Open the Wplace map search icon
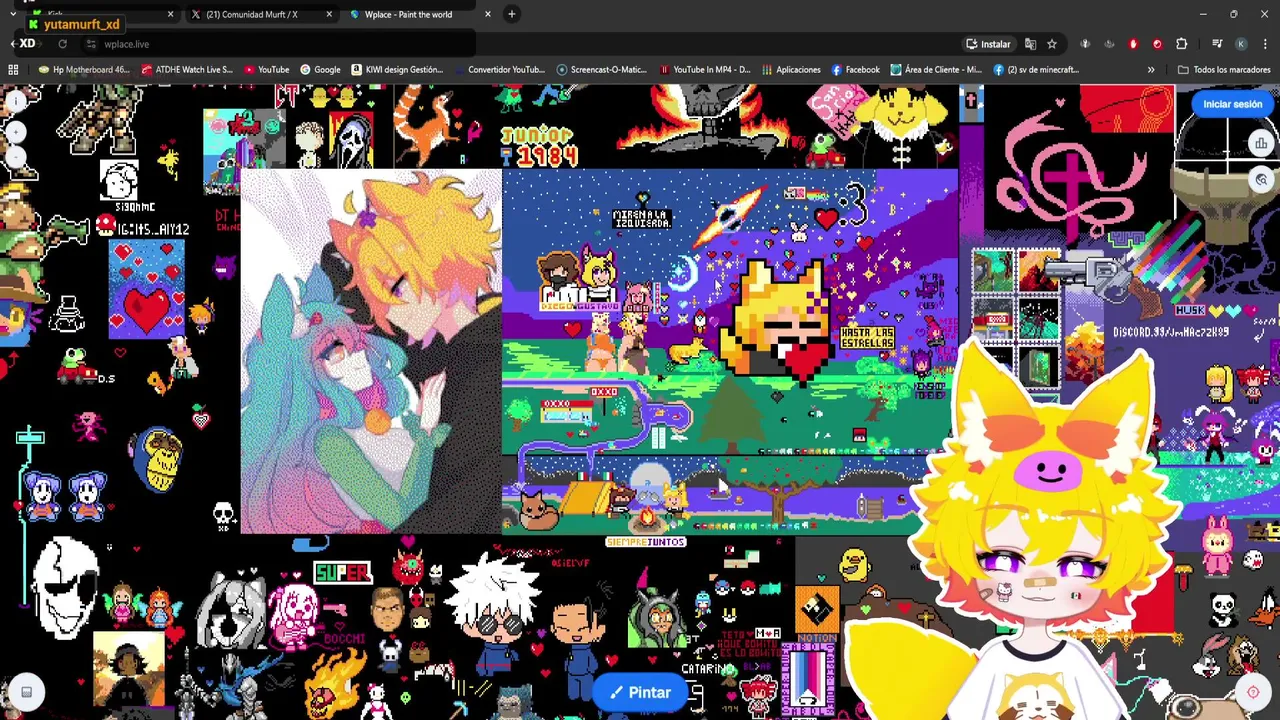The height and width of the screenshot is (720, 1280). click(x=1261, y=180)
